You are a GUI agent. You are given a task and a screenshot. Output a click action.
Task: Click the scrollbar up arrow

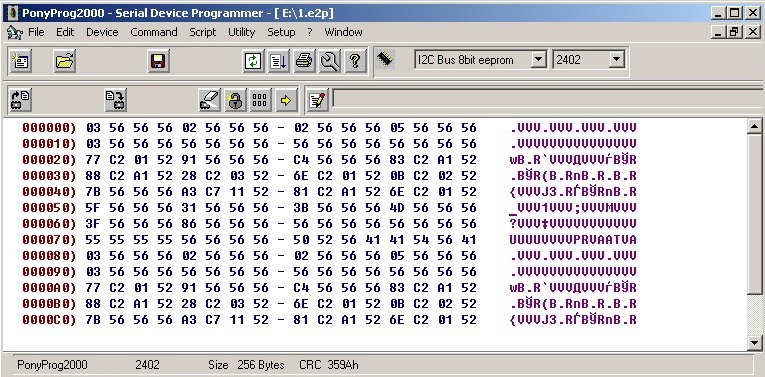tap(754, 127)
